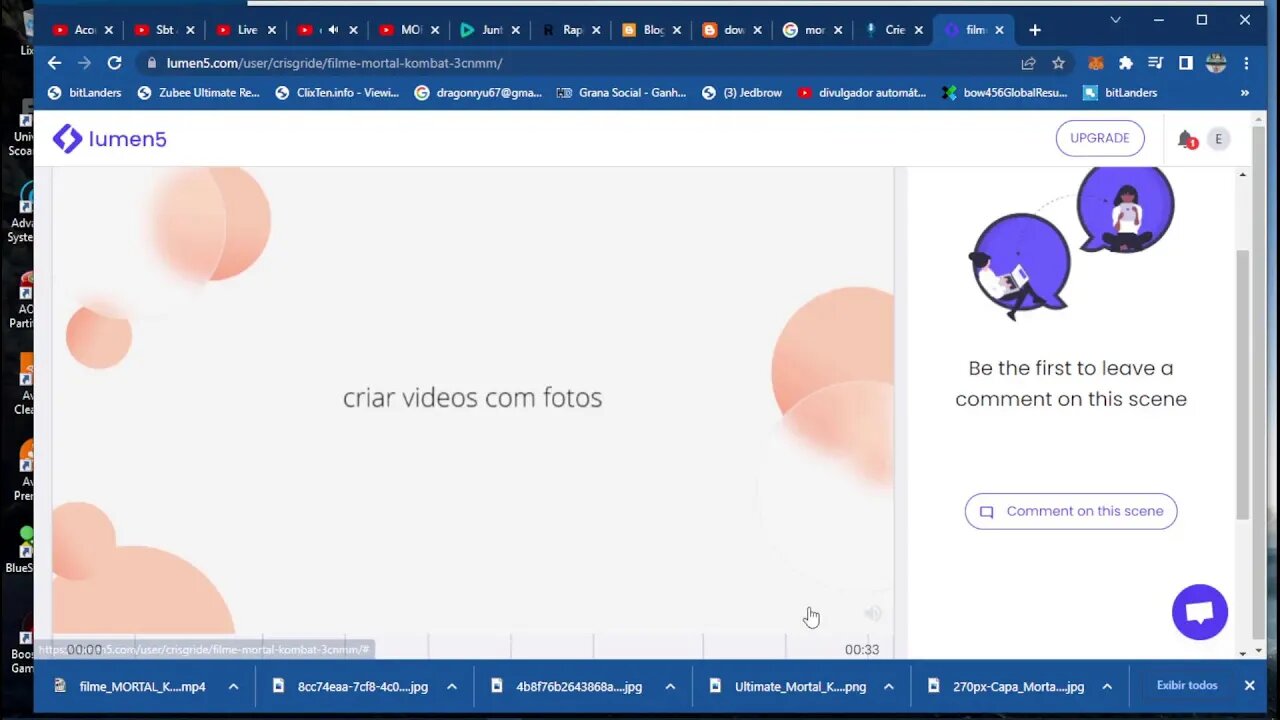Viewport: 1280px width, 720px height.
Task: Expand options for 8cc74eaa jpg download
Action: point(452,687)
